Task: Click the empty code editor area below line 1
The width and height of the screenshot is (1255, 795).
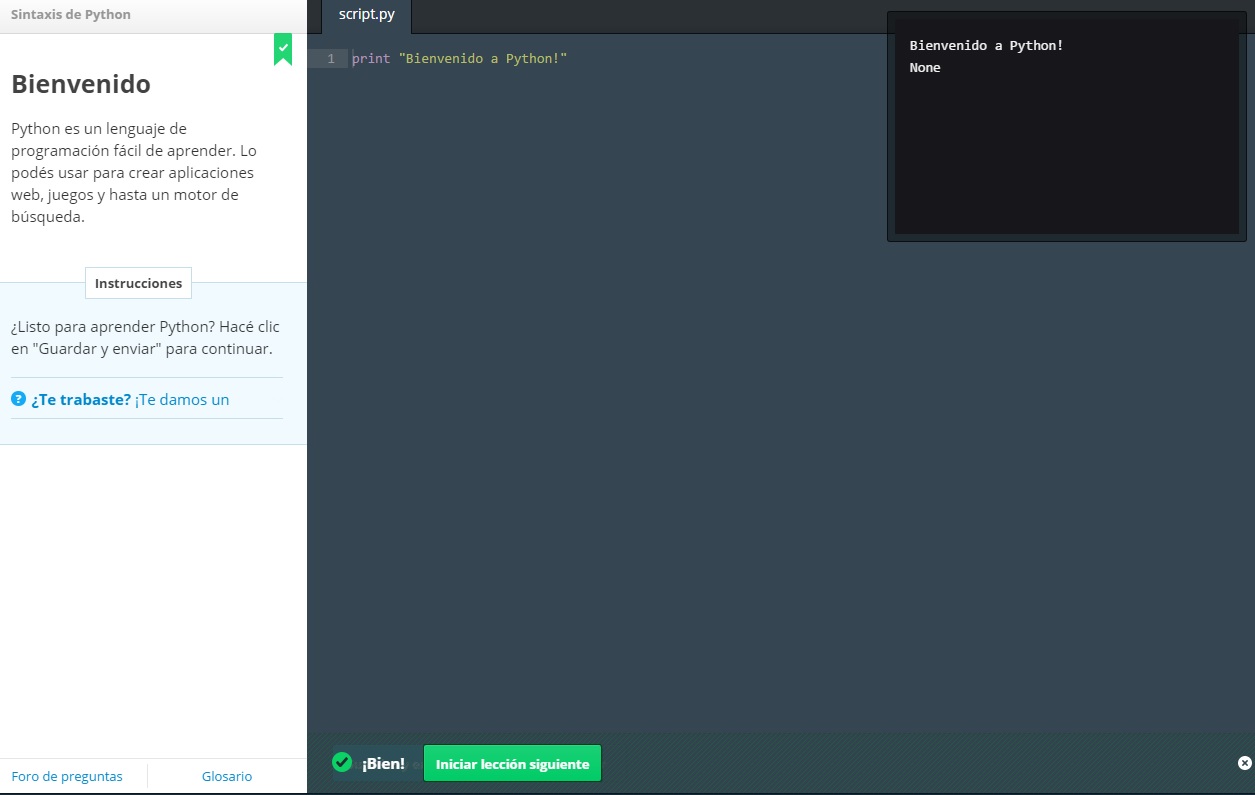Action: (x=600, y=400)
